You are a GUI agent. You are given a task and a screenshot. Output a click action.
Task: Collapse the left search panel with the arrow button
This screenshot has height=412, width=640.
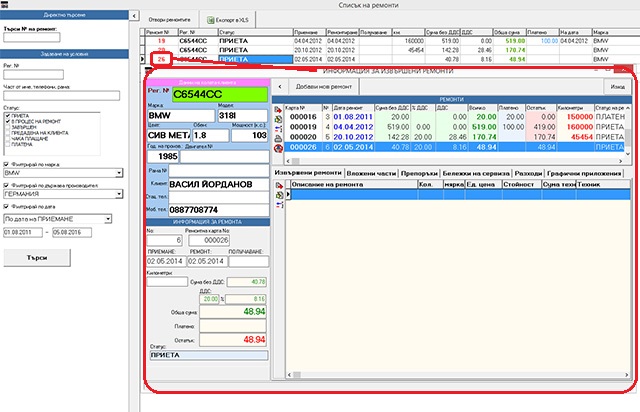click(134, 16)
